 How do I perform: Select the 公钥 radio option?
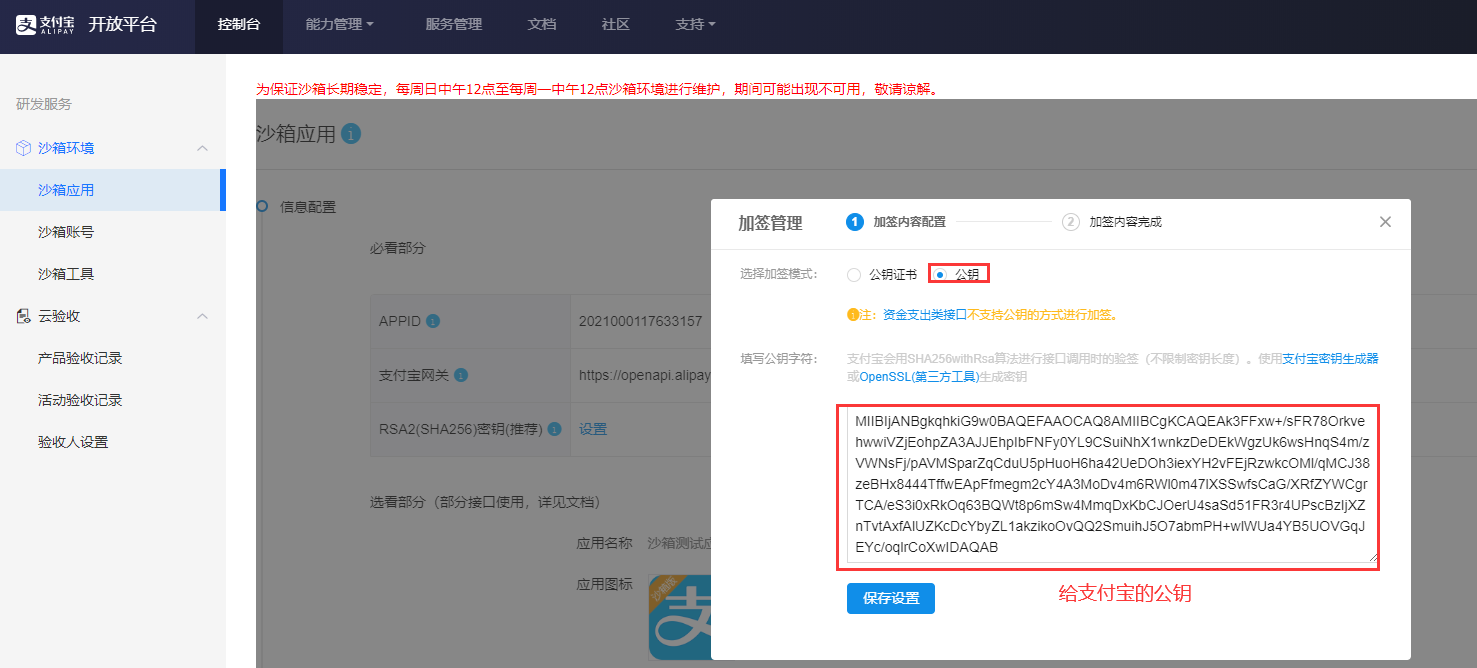coord(940,274)
